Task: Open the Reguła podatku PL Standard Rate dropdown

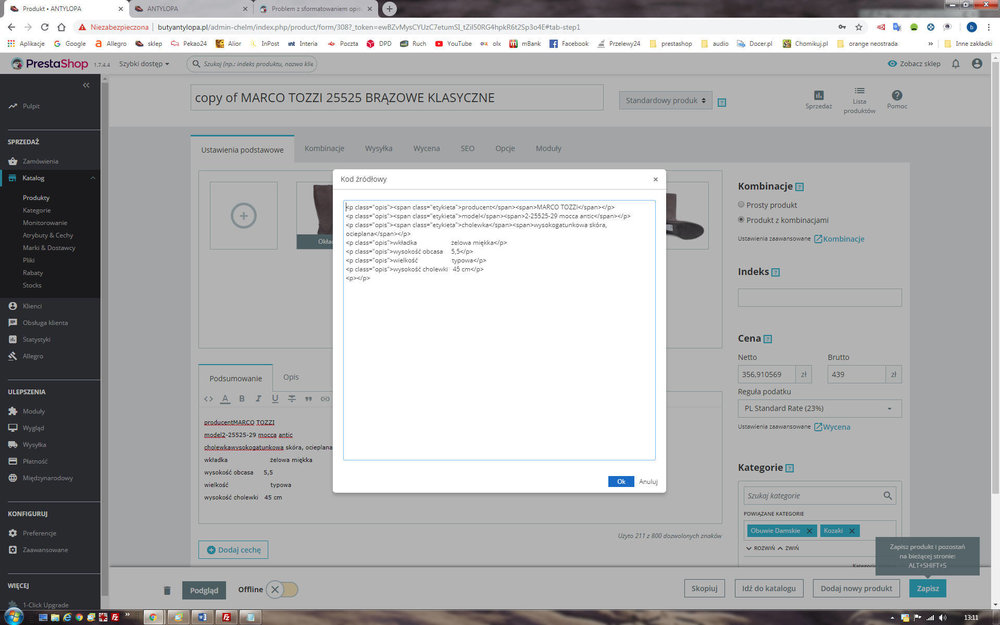Action: click(x=820, y=408)
